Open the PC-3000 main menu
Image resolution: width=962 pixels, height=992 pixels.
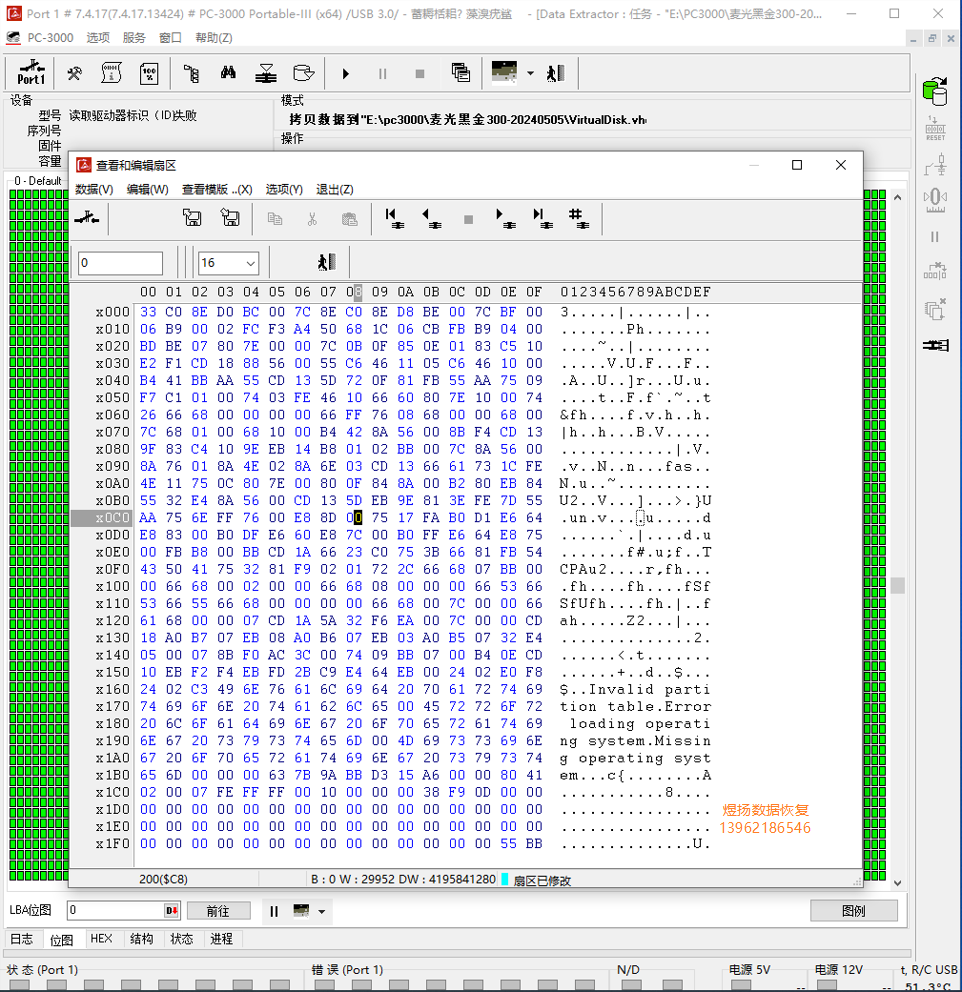tap(50, 38)
